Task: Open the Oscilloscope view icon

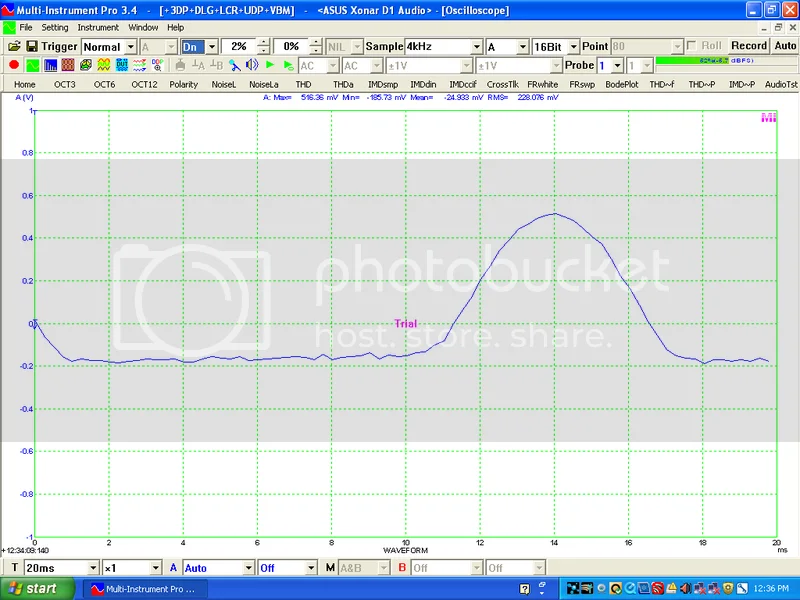Action: coord(33,65)
